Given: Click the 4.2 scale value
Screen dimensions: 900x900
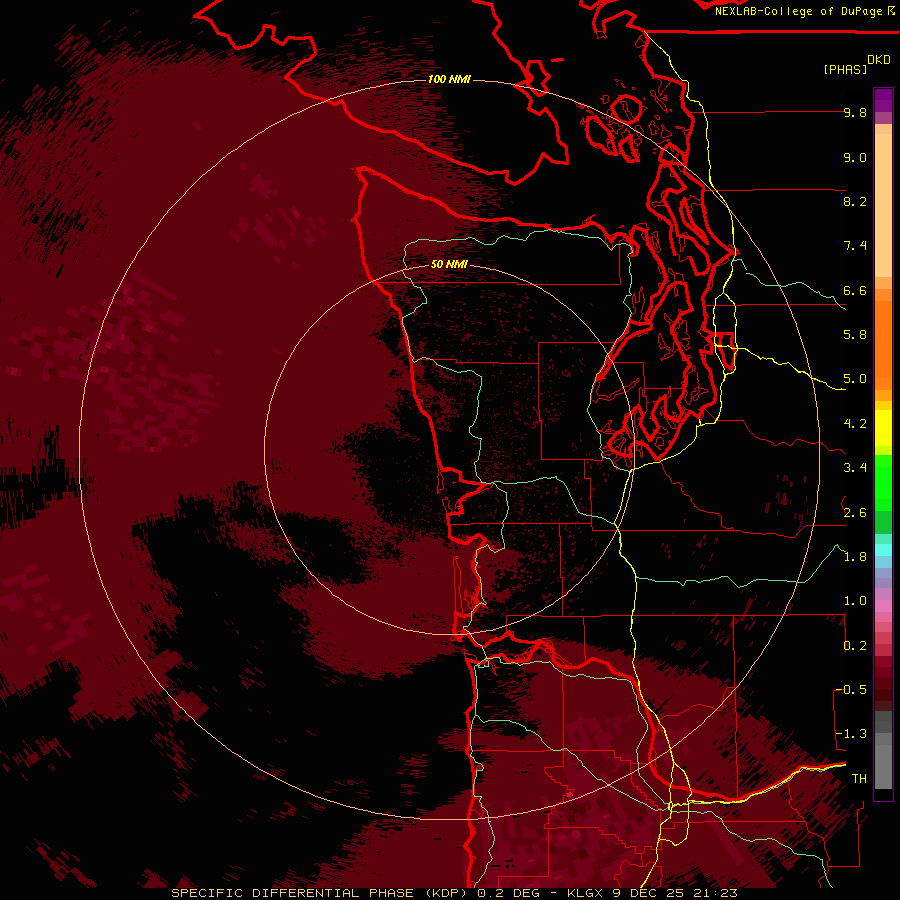Looking at the screenshot, I should point(855,424).
